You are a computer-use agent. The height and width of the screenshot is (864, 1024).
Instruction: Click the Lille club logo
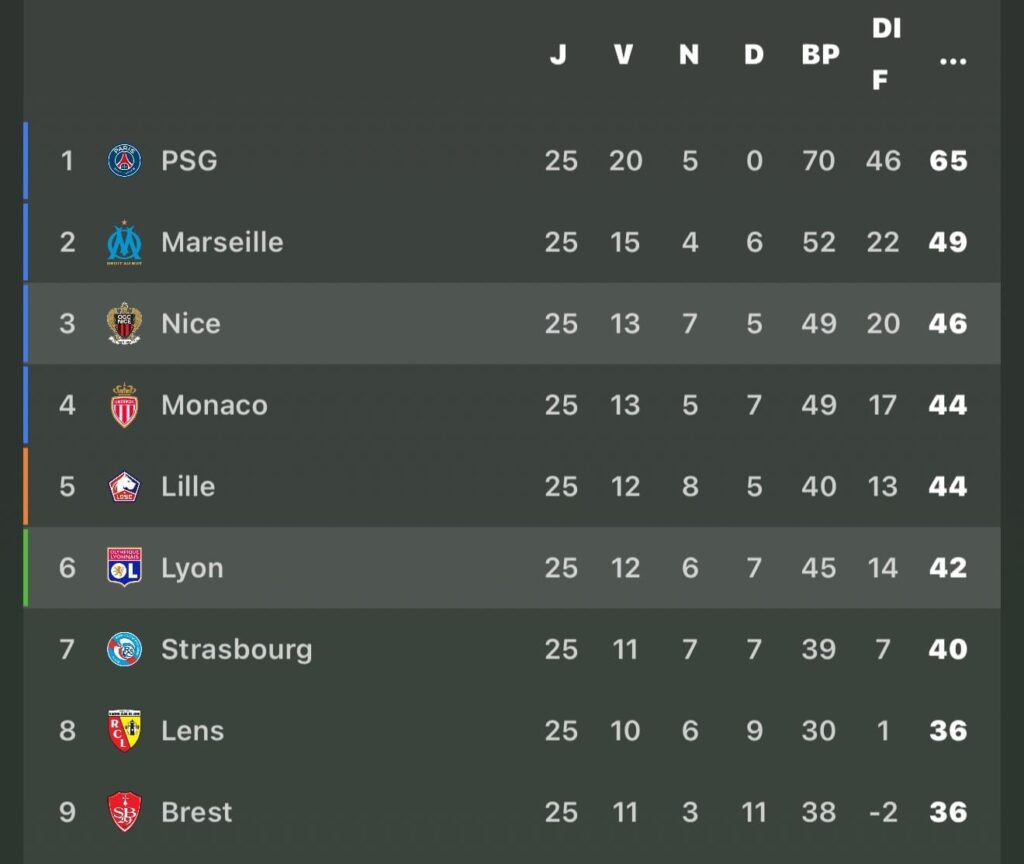coord(124,487)
